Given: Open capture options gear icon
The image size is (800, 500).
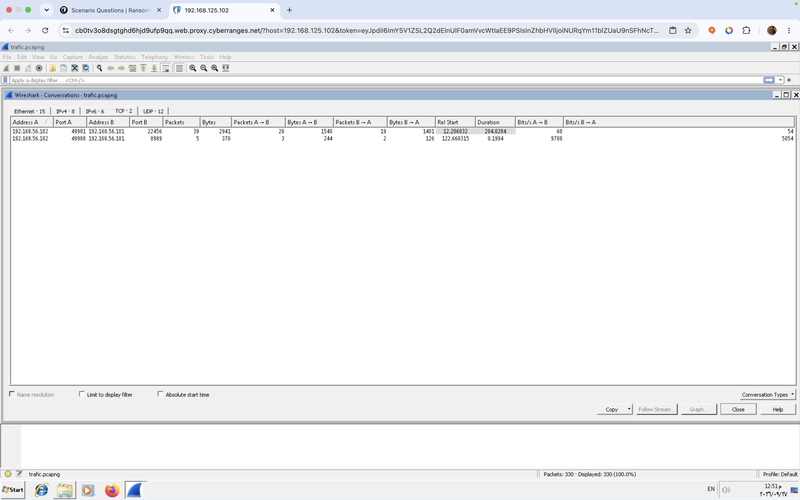Looking at the screenshot, I should click(39, 68).
